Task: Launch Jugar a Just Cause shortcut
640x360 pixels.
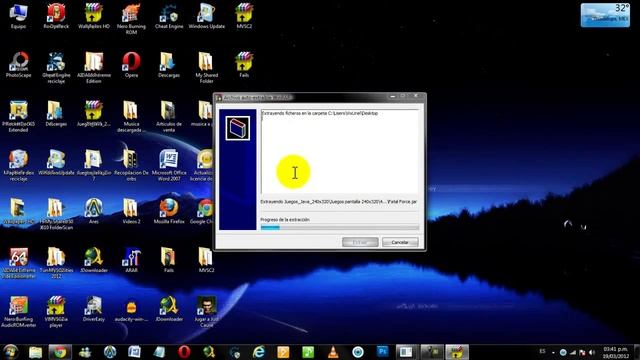Action: click(207, 312)
